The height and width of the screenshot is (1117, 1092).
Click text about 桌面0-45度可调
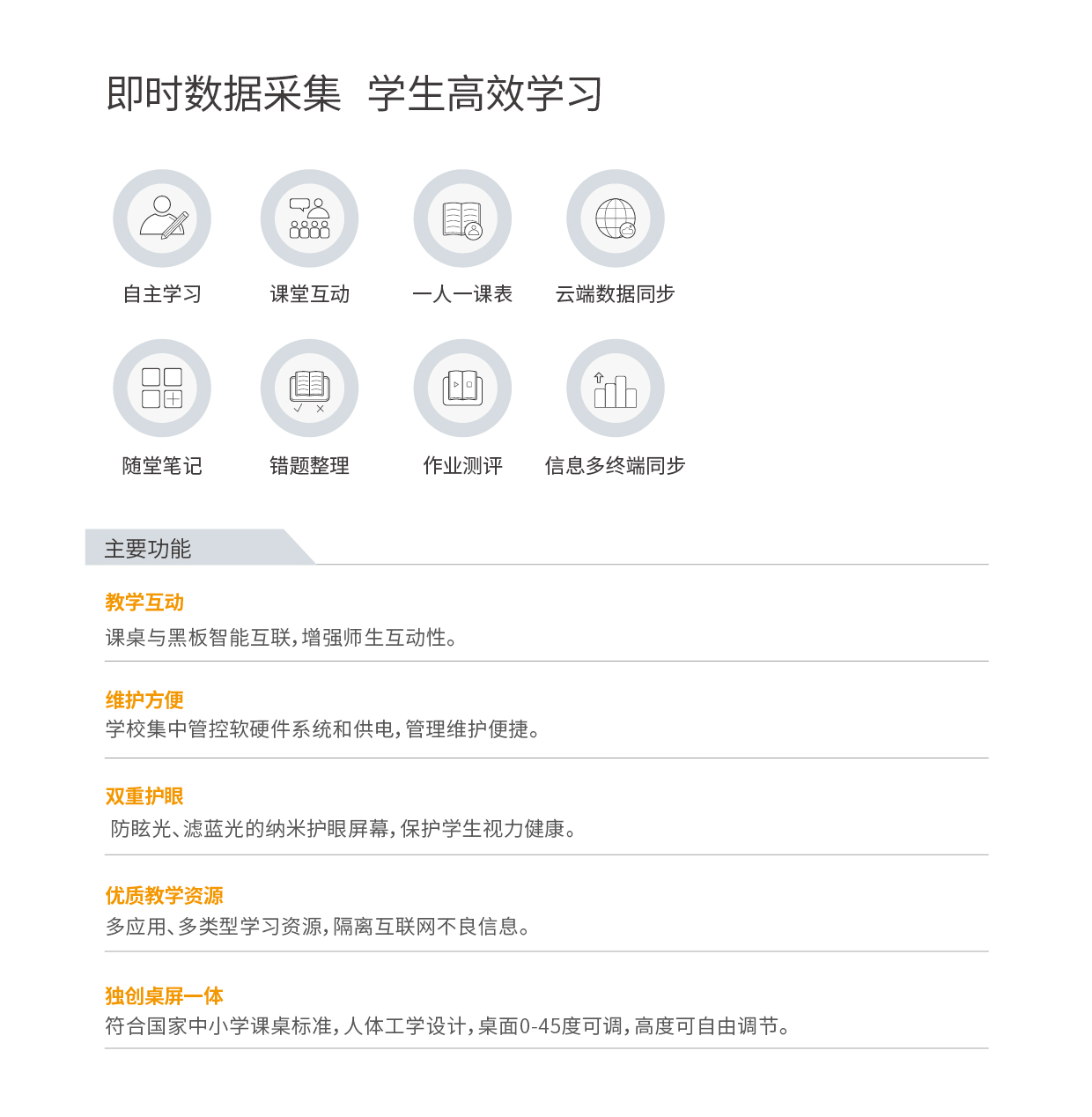pos(449,1026)
